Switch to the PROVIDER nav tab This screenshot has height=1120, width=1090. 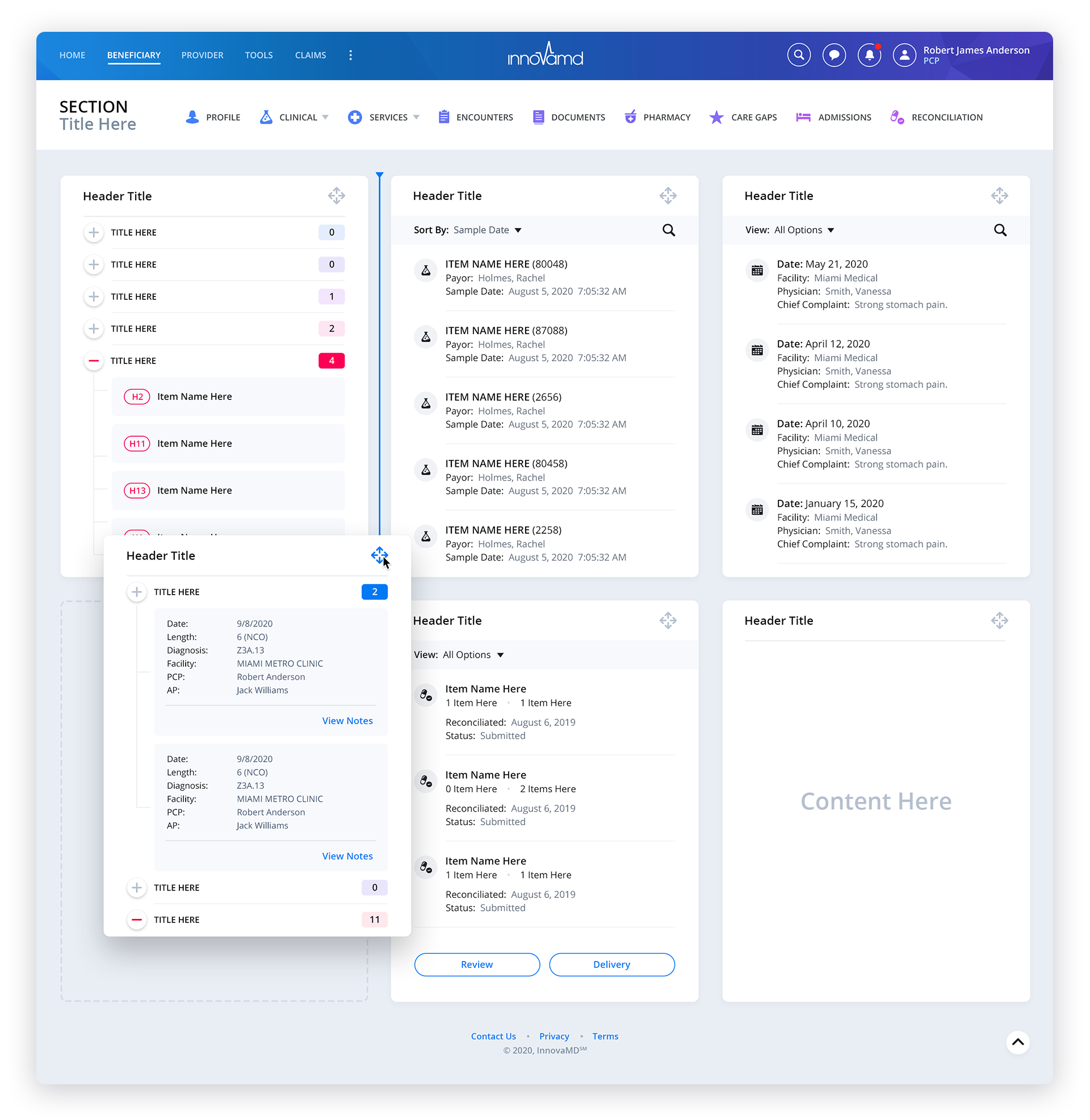(x=202, y=55)
